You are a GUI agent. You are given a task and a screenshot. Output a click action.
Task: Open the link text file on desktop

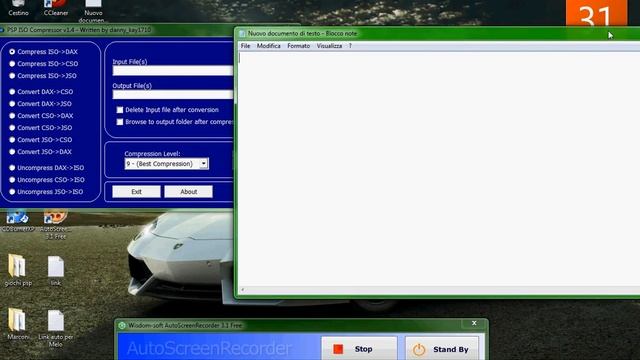56,271
